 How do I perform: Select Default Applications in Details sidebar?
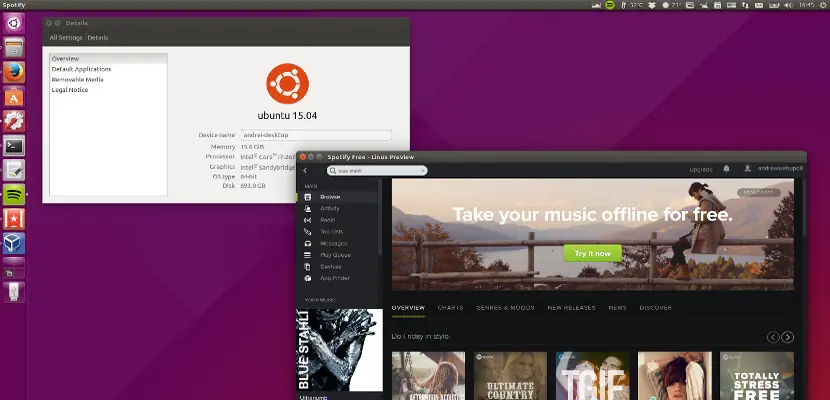tap(109, 69)
